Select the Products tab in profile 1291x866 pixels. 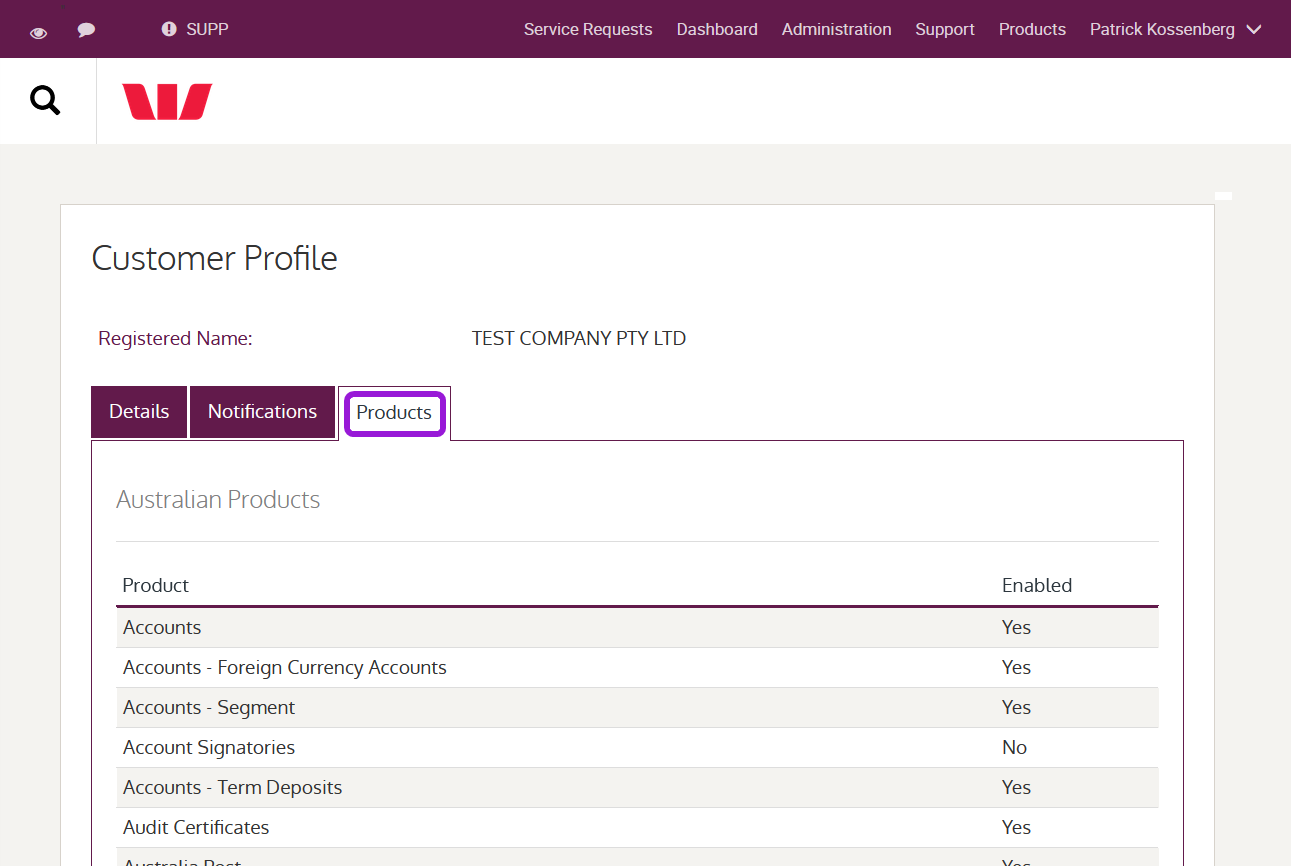point(394,413)
